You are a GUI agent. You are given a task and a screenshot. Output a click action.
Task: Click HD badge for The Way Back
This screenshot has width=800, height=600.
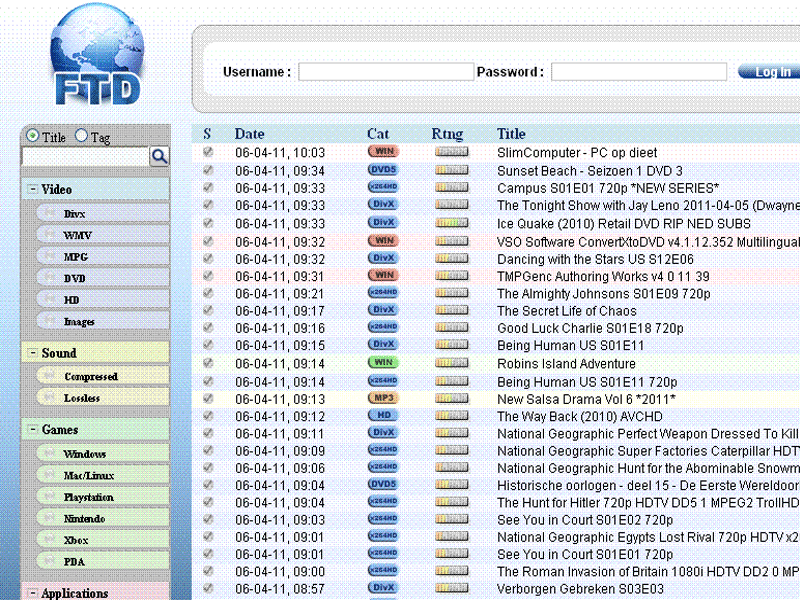click(x=383, y=415)
